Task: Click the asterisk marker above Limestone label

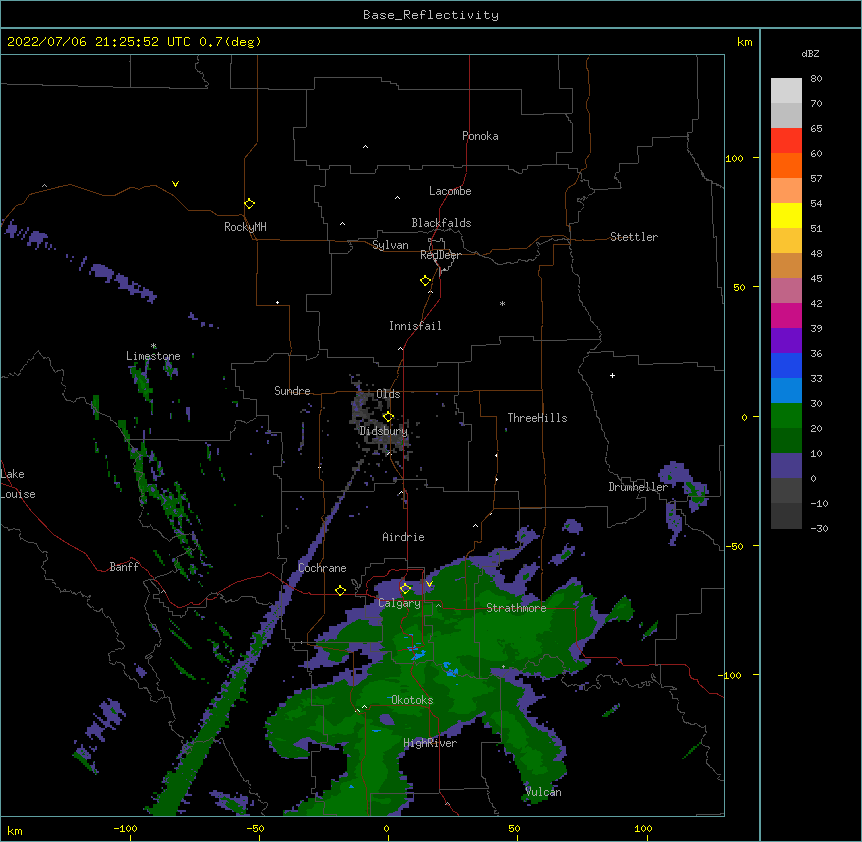Action: tap(154, 346)
